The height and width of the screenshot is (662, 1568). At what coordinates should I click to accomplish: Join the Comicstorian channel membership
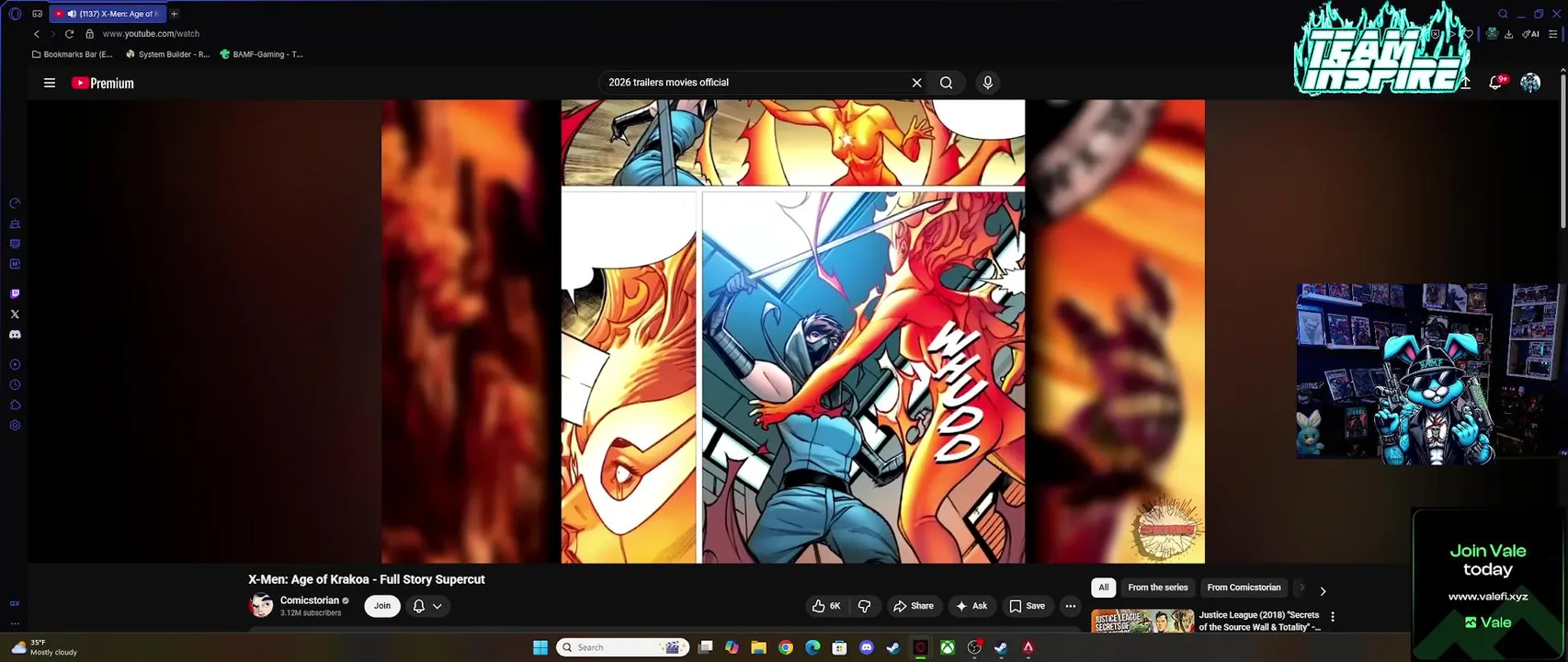tap(382, 606)
